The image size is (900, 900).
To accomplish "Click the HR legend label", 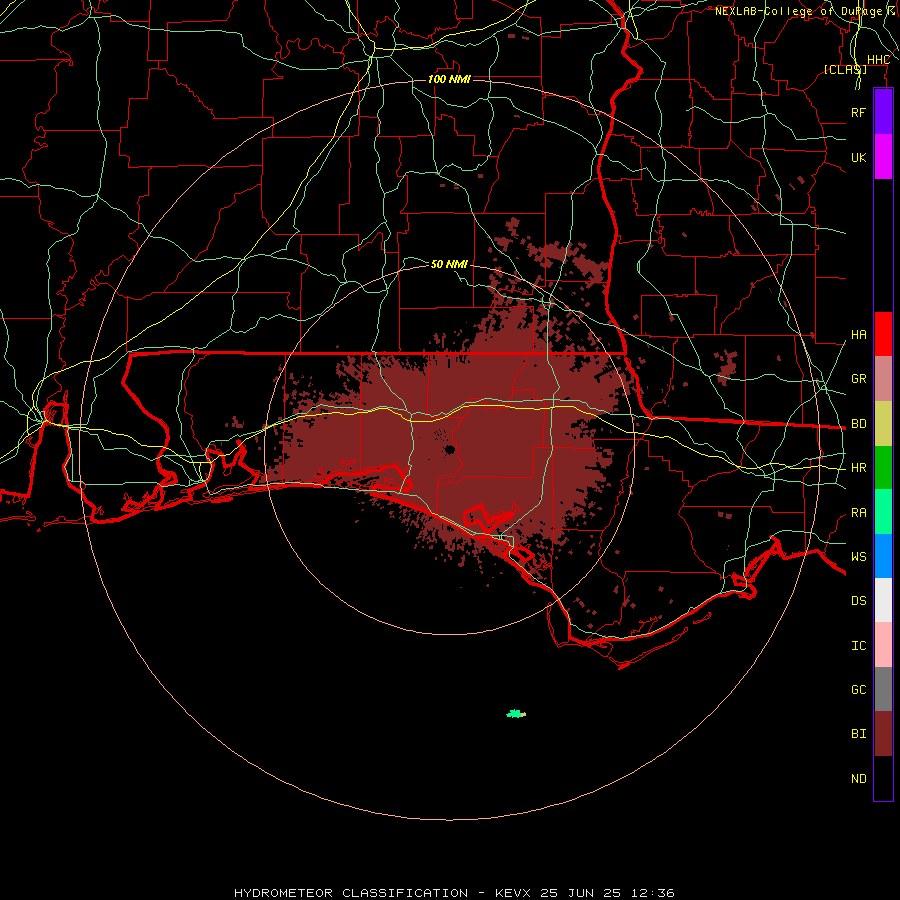I will (858, 468).
